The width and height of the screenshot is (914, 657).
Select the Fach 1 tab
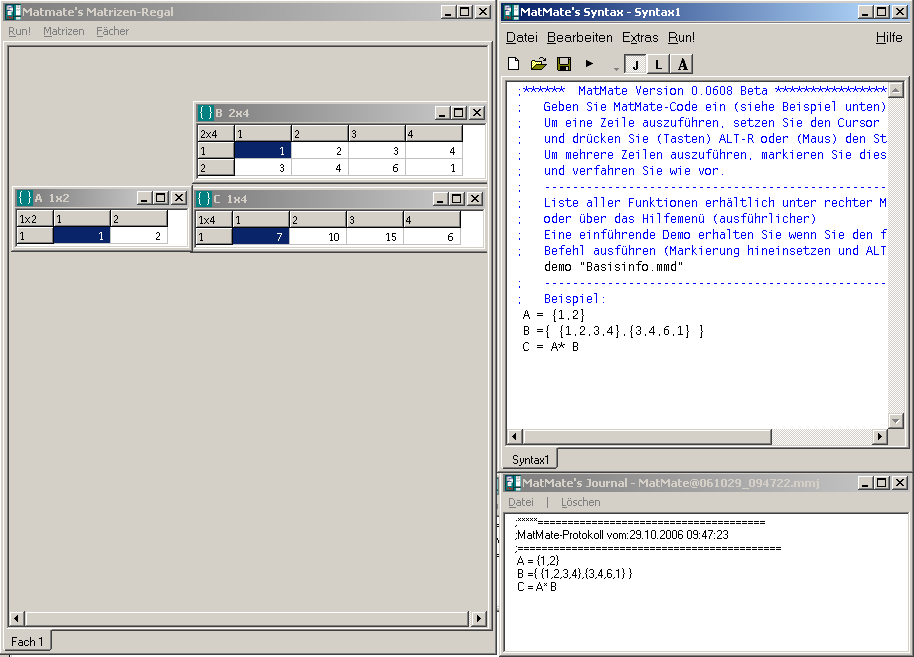(27, 641)
